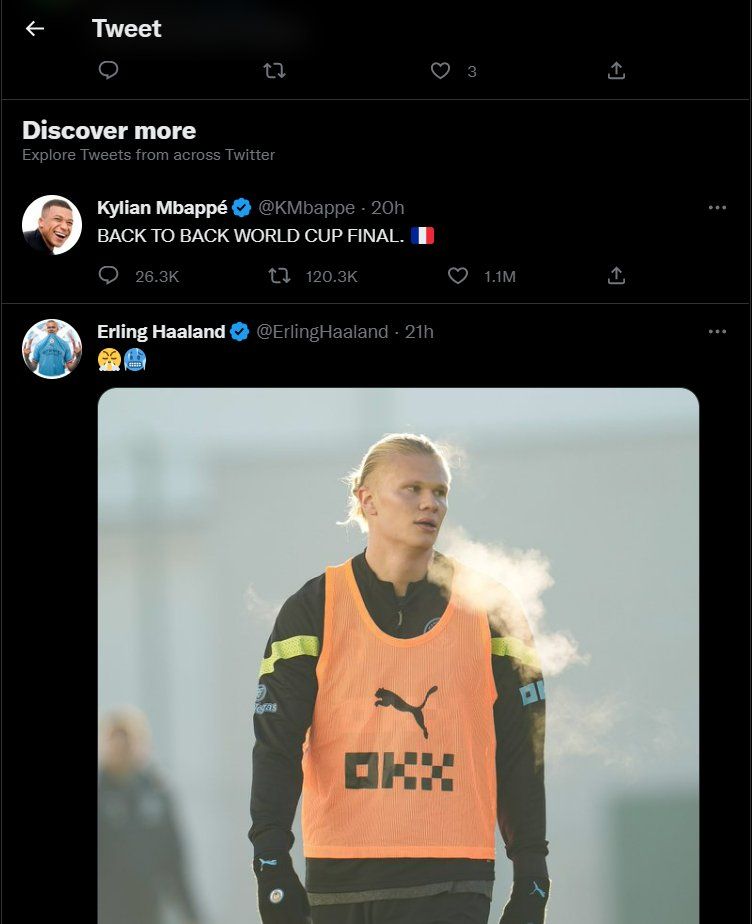Image resolution: width=752 pixels, height=924 pixels.
Task: Open Erling Haaland's profile picture
Action: pyautogui.click(x=52, y=349)
